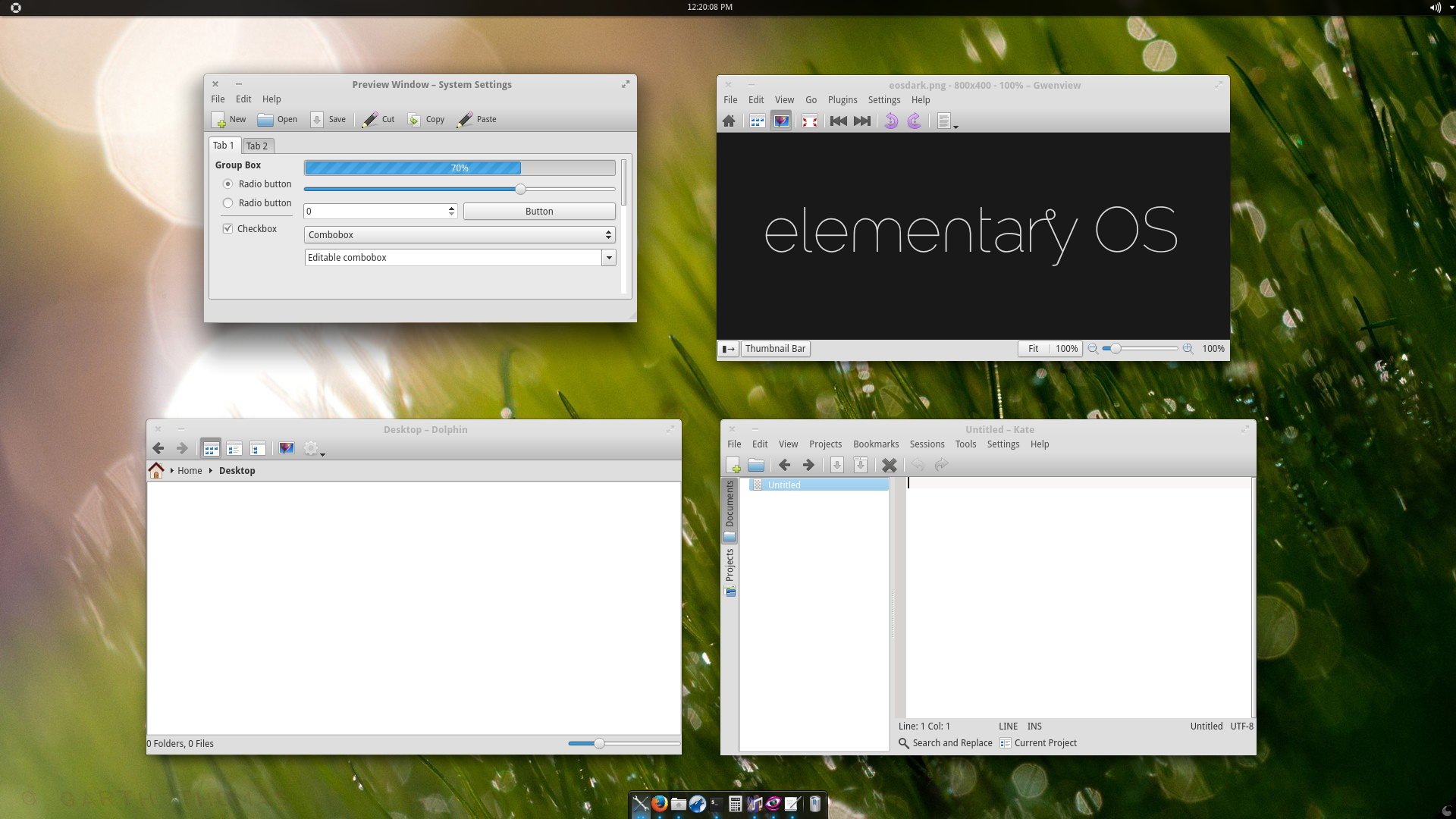Toggle Dolphin preview icon
This screenshot has height=819, width=1456.
[287, 449]
